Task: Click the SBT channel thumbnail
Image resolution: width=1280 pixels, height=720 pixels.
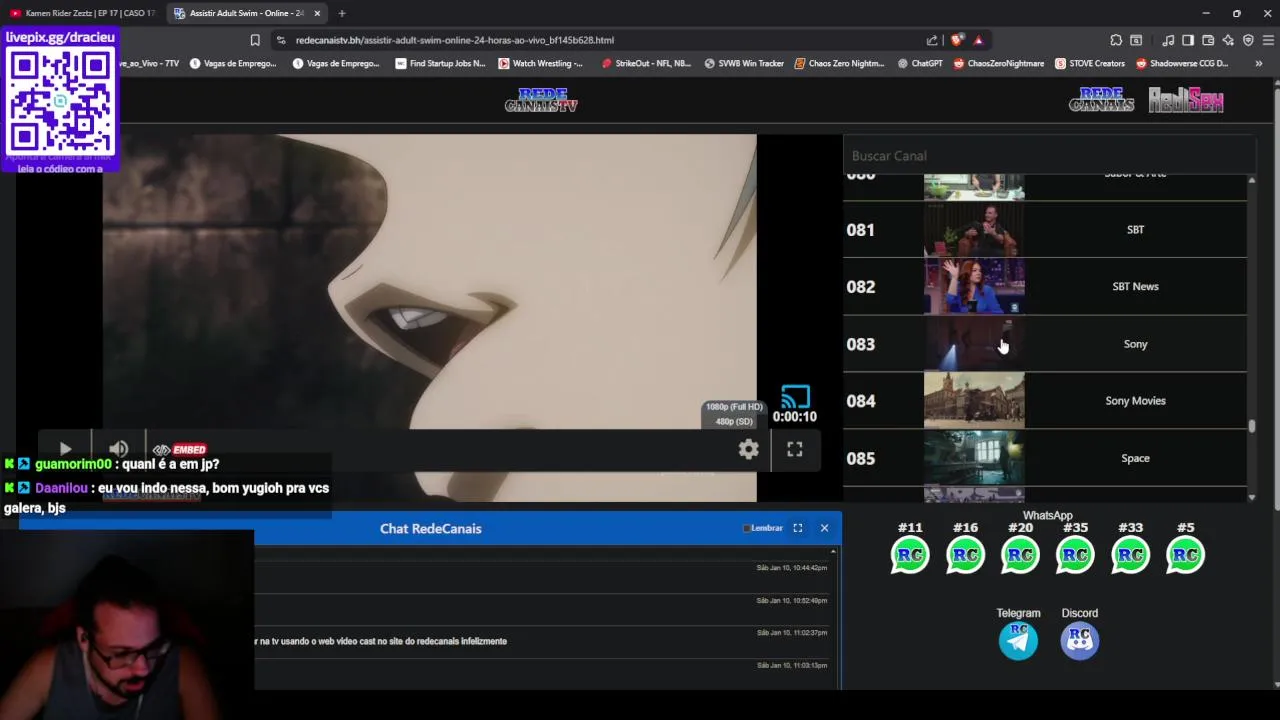Action: (974, 230)
